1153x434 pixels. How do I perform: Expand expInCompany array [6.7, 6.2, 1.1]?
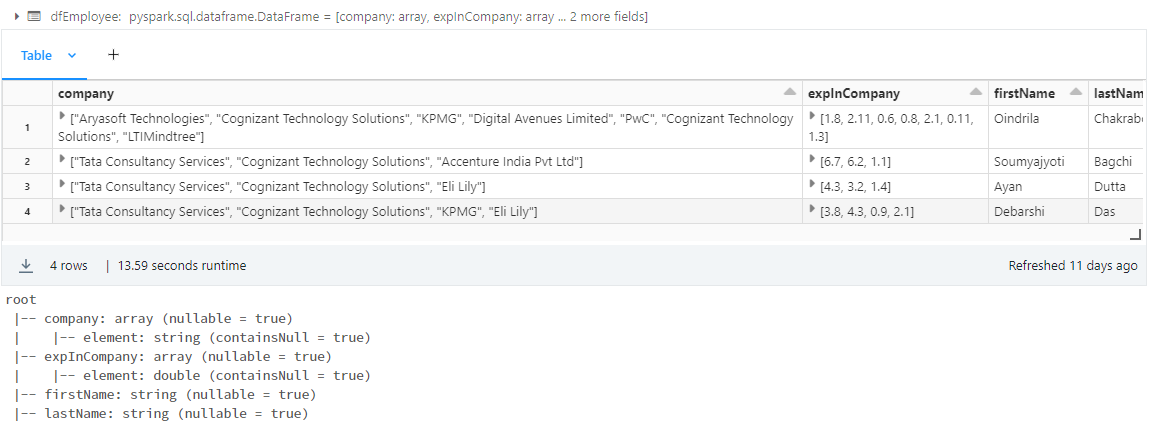tap(813, 160)
